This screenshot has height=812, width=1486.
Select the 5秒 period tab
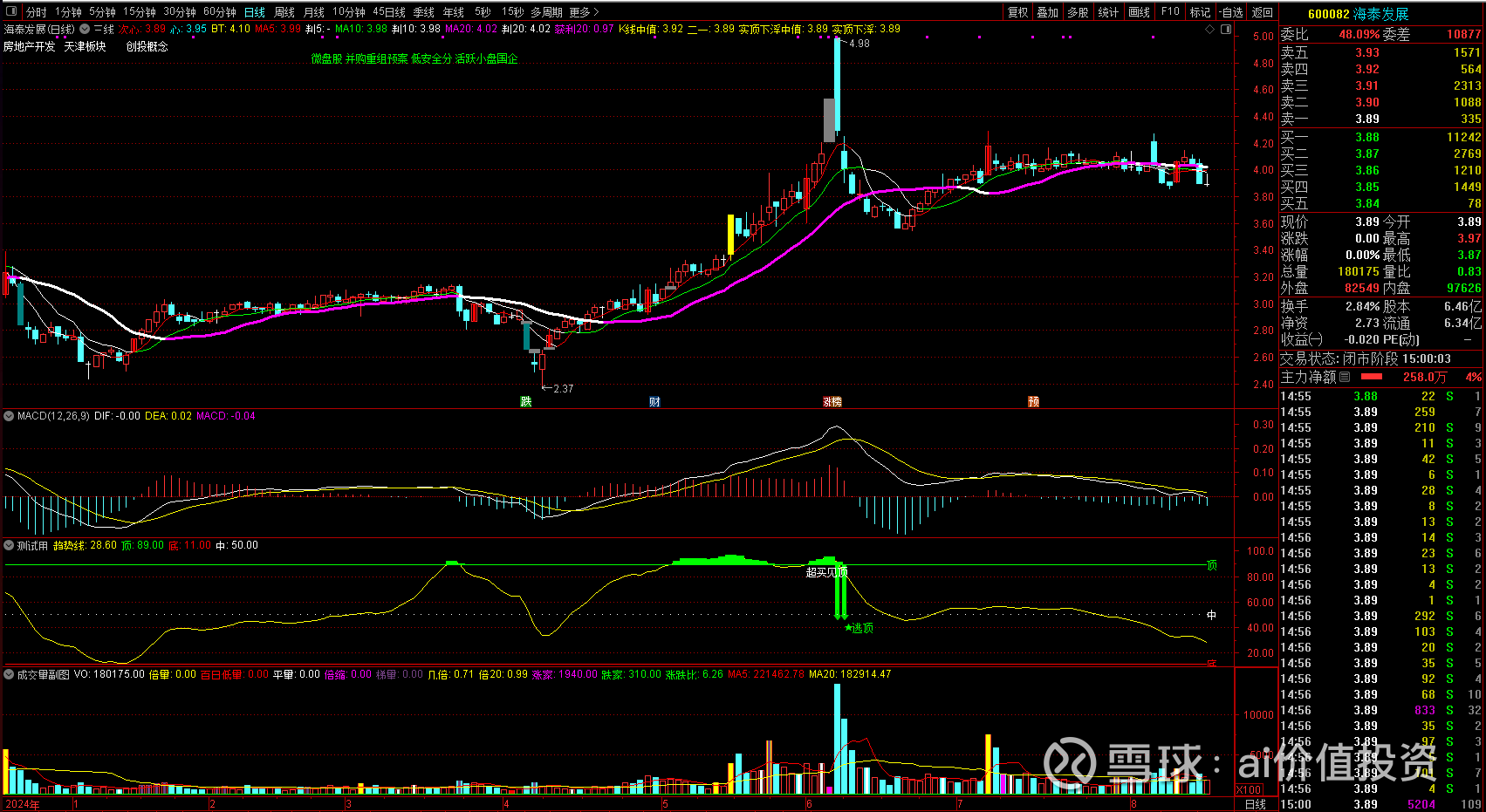tap(483, 12)
